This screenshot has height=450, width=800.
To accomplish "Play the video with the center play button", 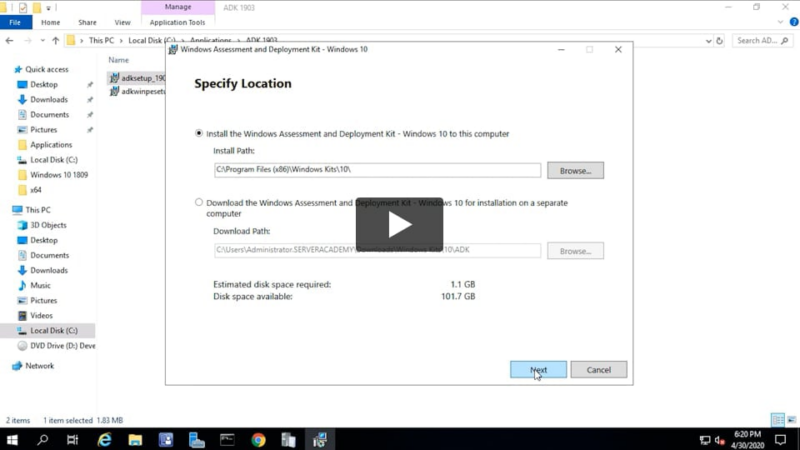I will pyautogui.click(x=399, y=224).
